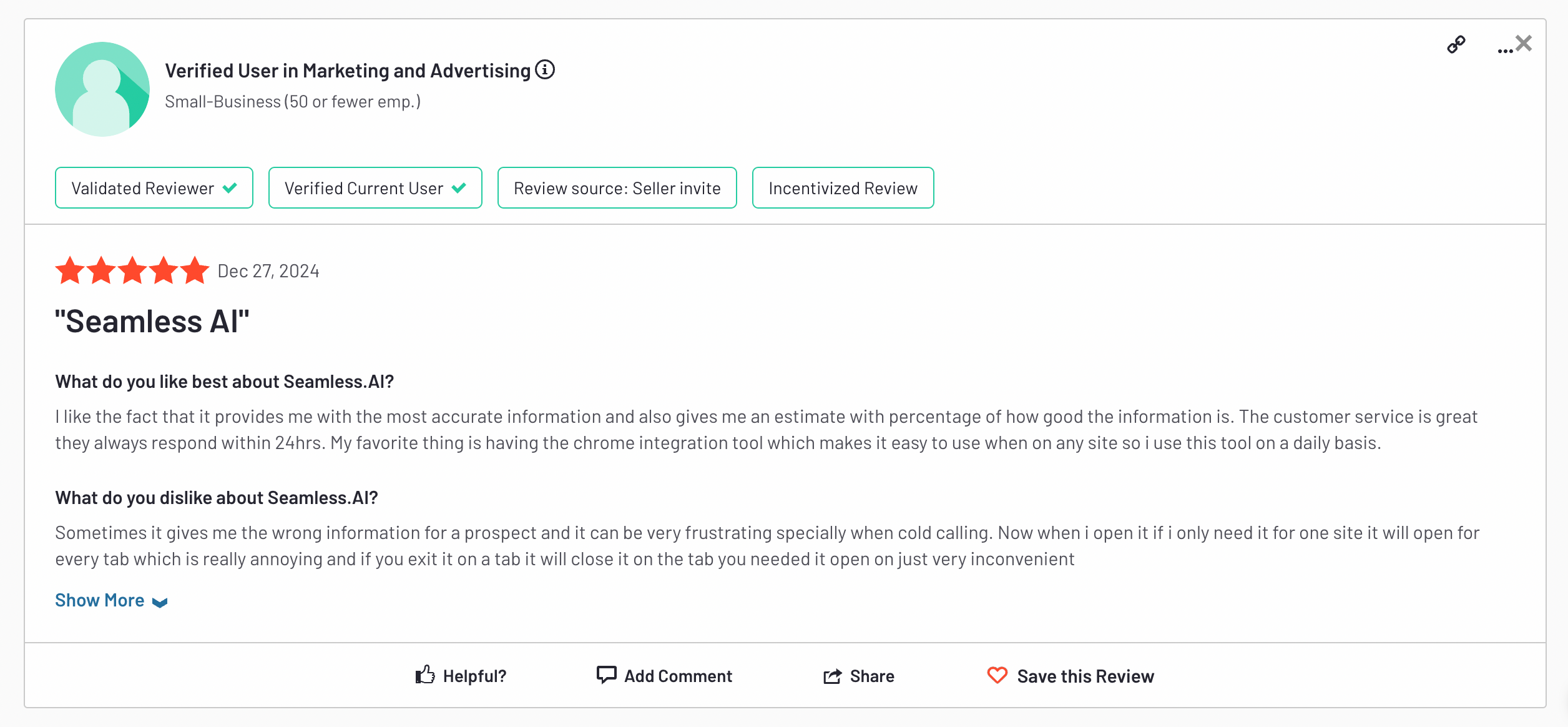Image resolution: width=1568 pixels, height=727 pixels.
Task: Open the three-dots more options menu
Action: (1504, 51)
